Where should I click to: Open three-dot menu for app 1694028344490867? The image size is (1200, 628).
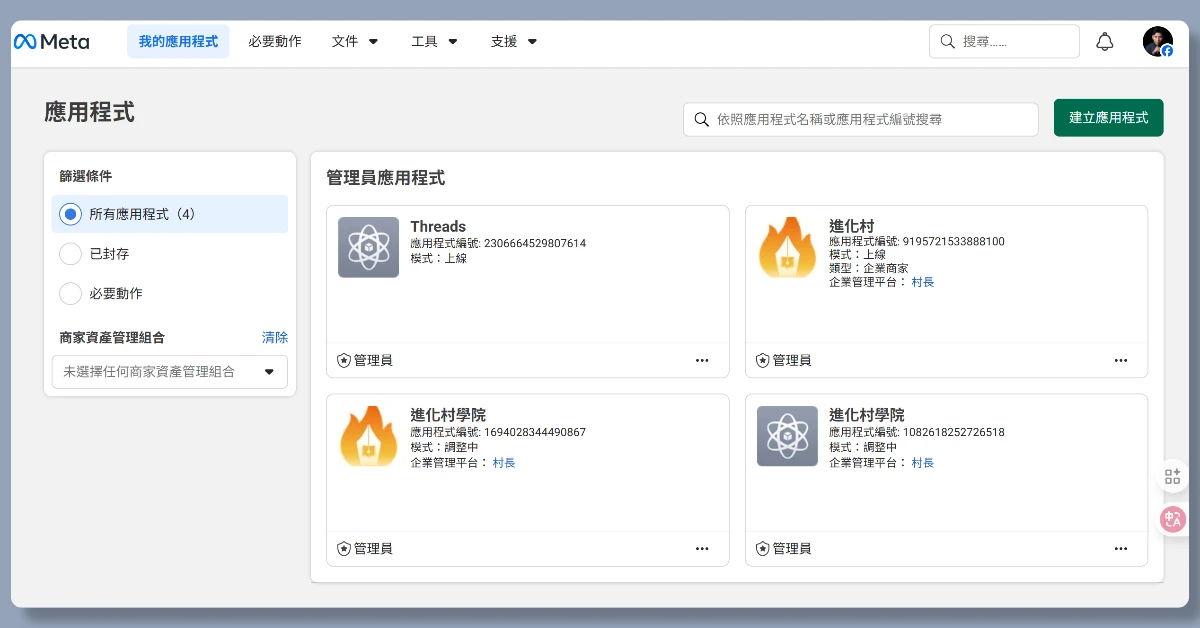(702, 548)
